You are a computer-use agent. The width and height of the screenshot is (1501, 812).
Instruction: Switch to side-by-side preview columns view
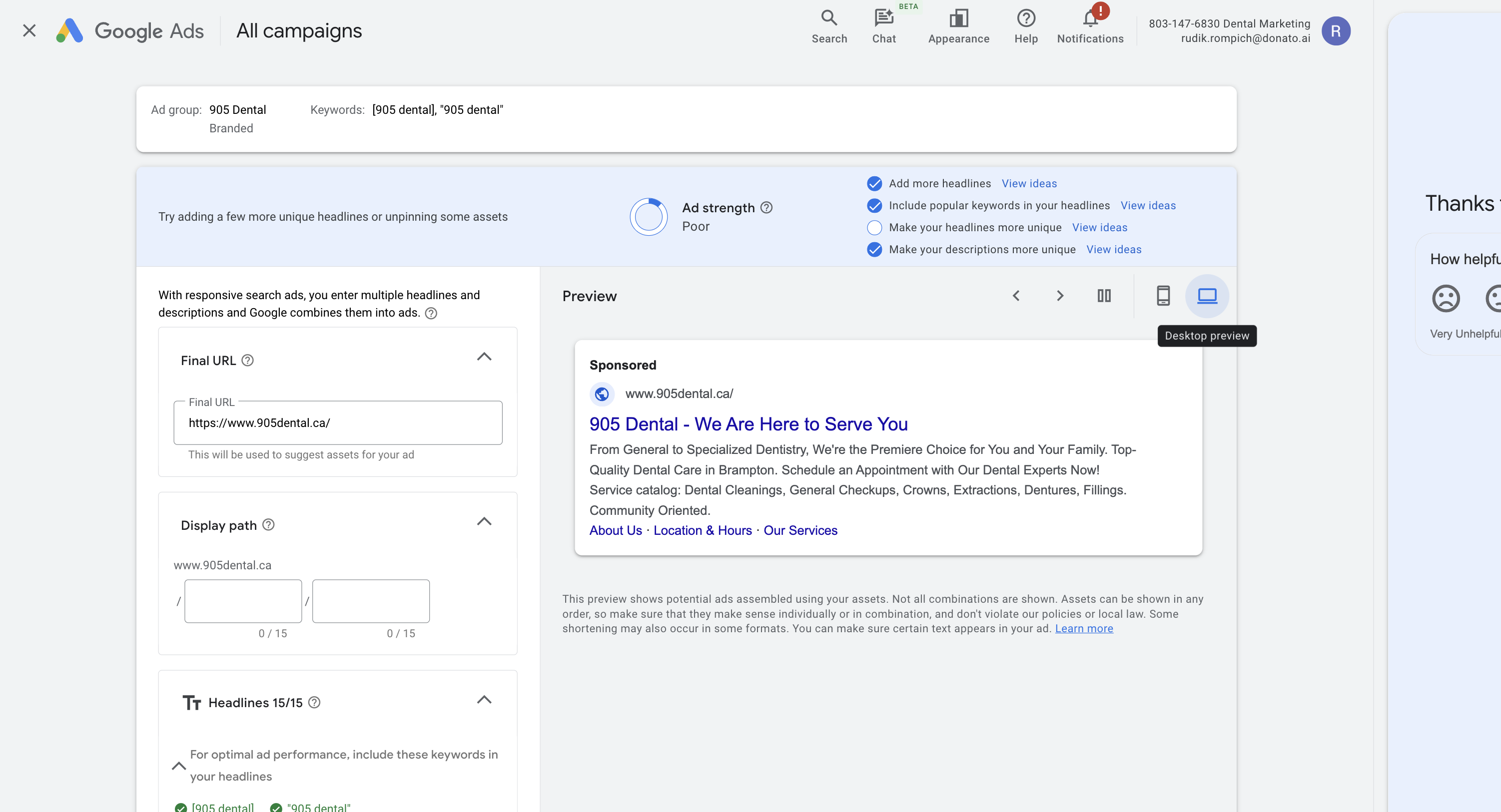click(x=1104, y=296)
